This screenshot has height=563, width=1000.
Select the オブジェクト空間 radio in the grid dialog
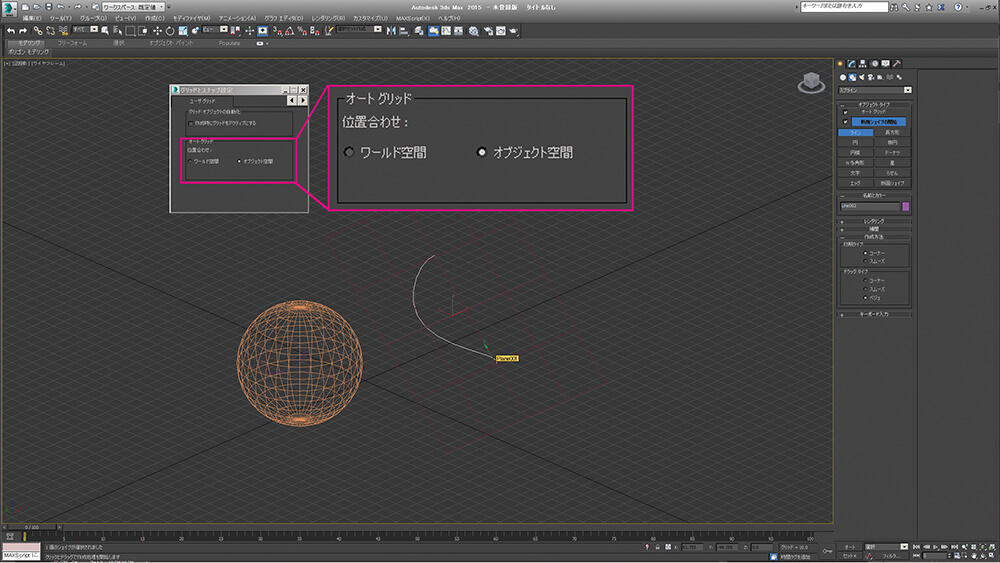tap(239, 162)
